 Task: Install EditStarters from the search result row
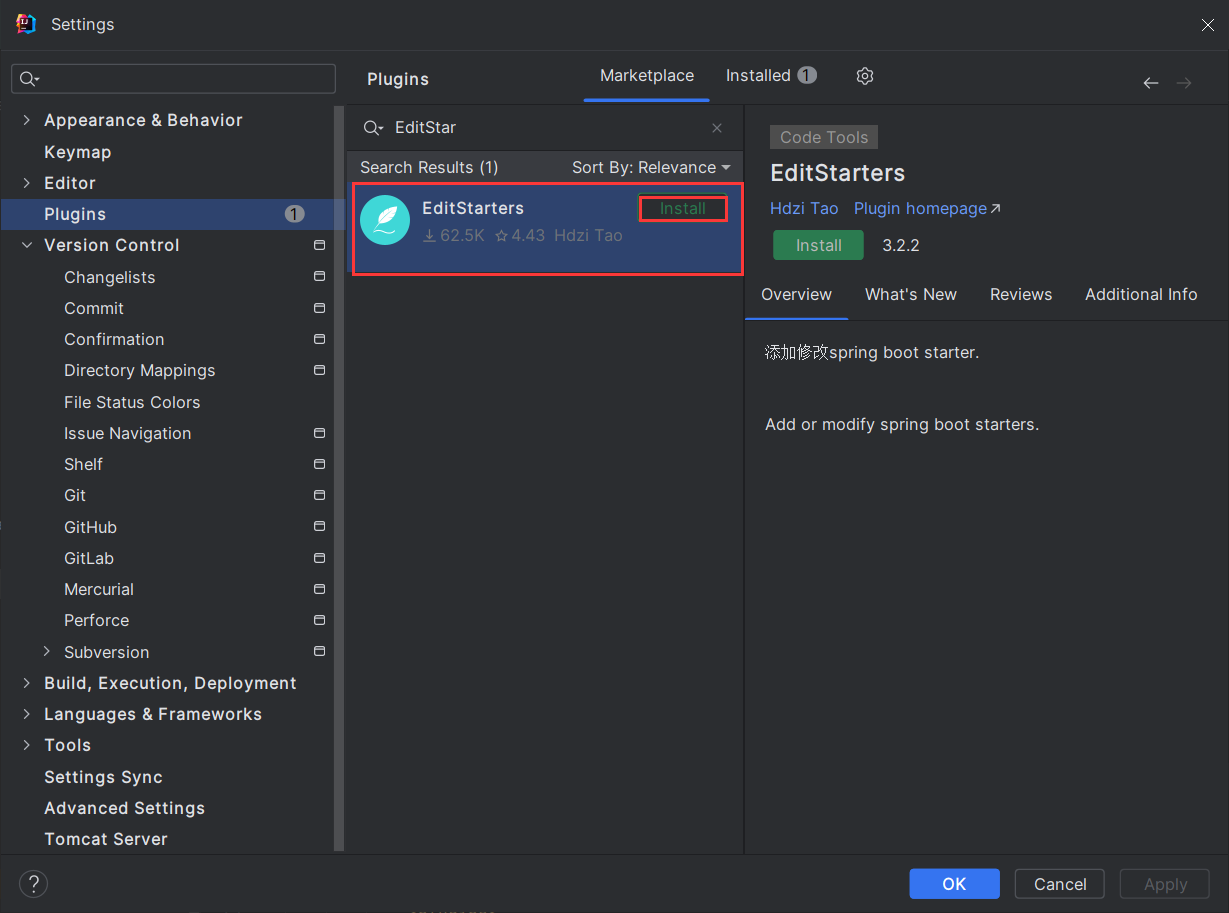683,208
